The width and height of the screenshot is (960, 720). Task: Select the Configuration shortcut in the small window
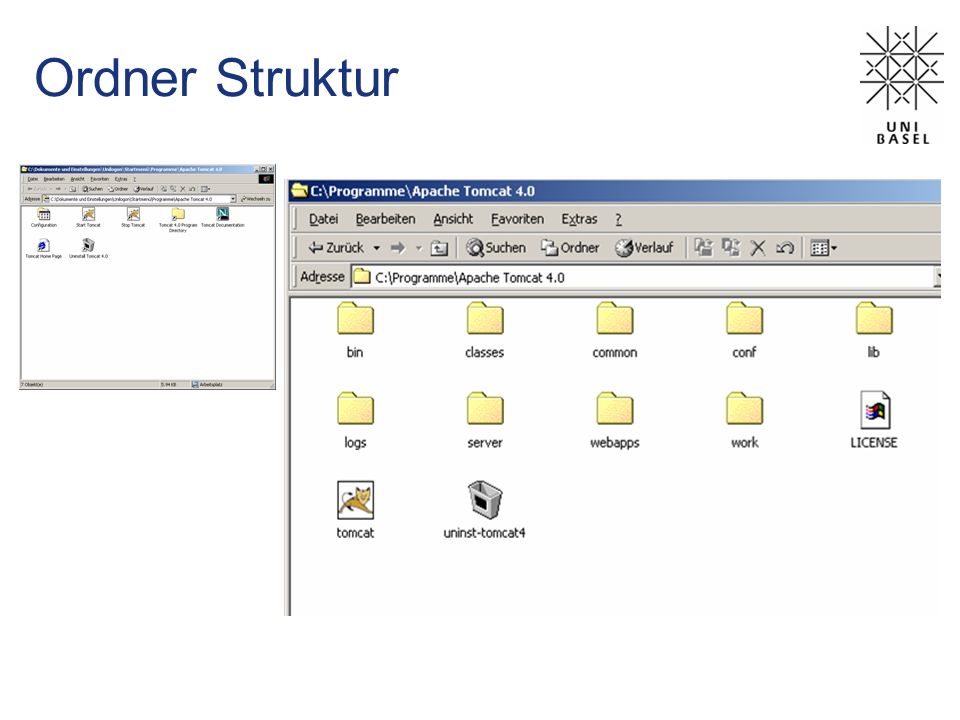click(x=43, y=217)
